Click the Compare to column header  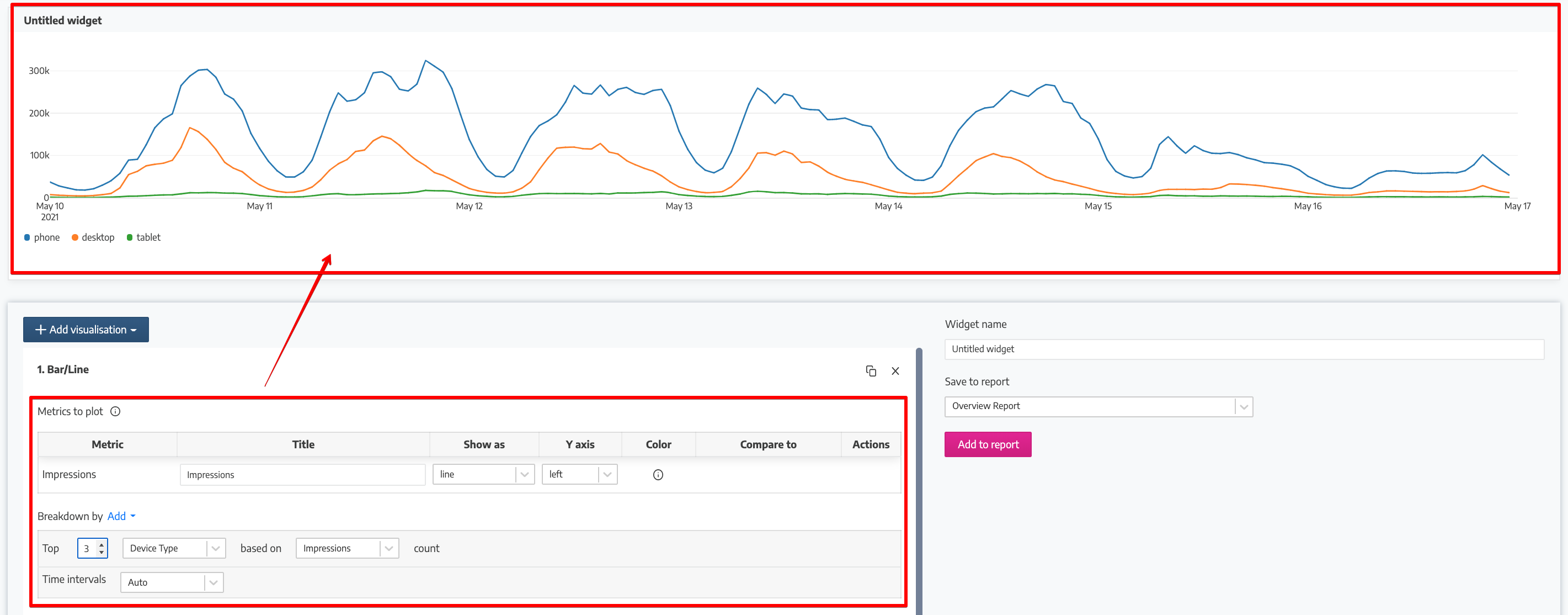coord(768,444)
